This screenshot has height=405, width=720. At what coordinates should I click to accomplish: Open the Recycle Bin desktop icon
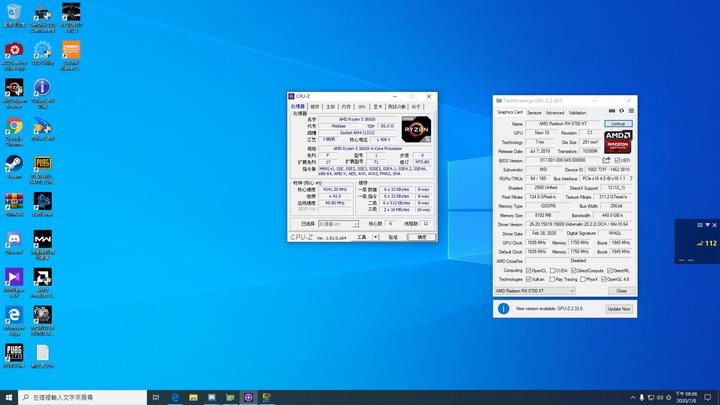[14, 15]
